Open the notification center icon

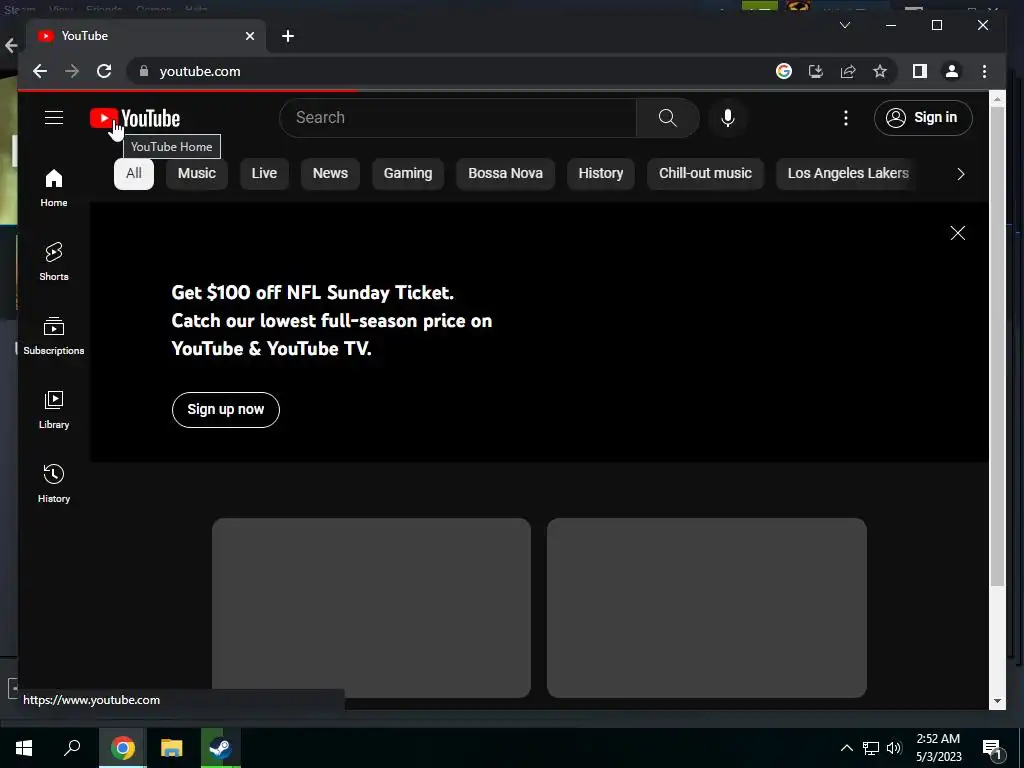993,748
